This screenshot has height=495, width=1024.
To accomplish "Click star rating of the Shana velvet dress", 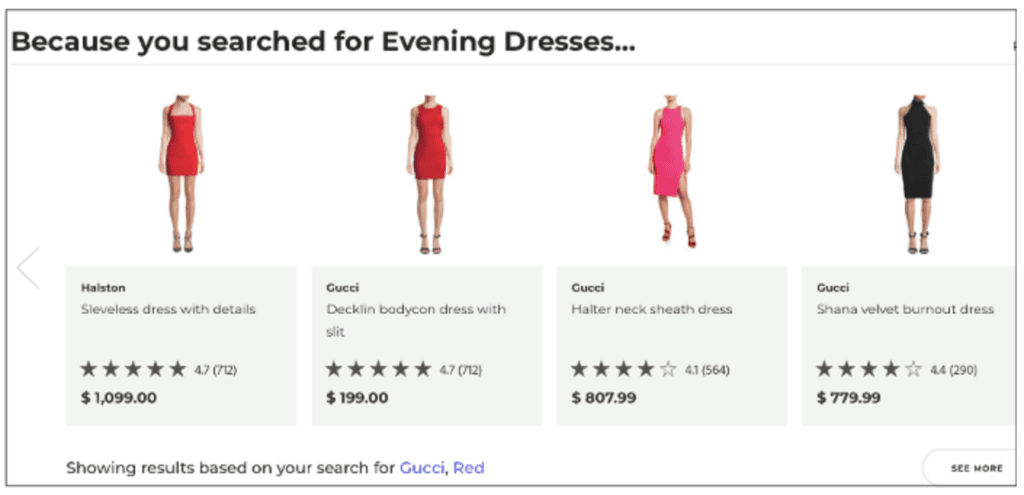I will pyautogui.click(x=869, y=369).
